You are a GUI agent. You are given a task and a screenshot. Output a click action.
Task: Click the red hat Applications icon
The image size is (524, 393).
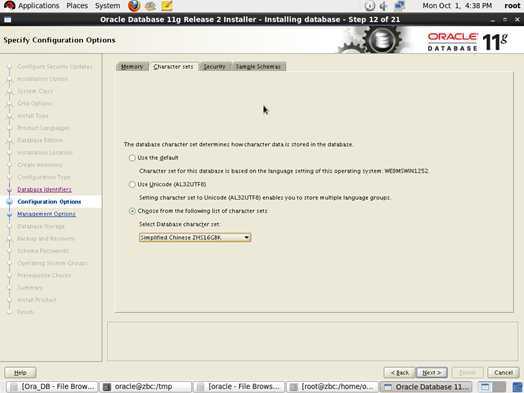pos(9,5)
